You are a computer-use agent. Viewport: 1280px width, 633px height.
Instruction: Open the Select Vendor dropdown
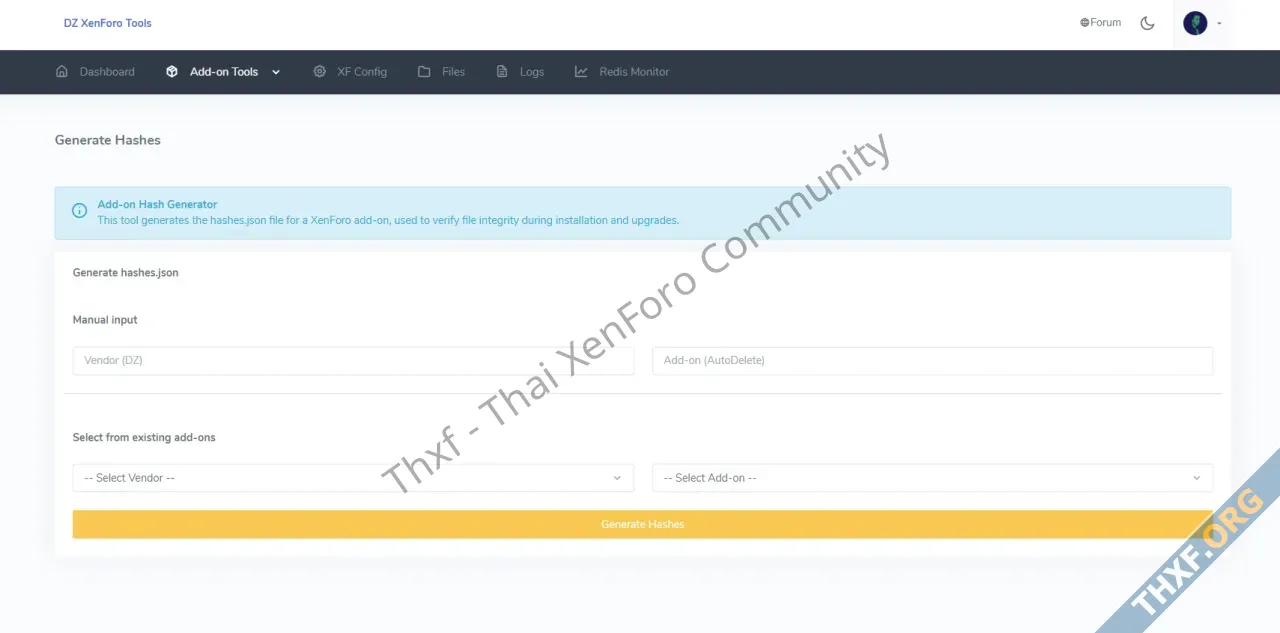353,478
